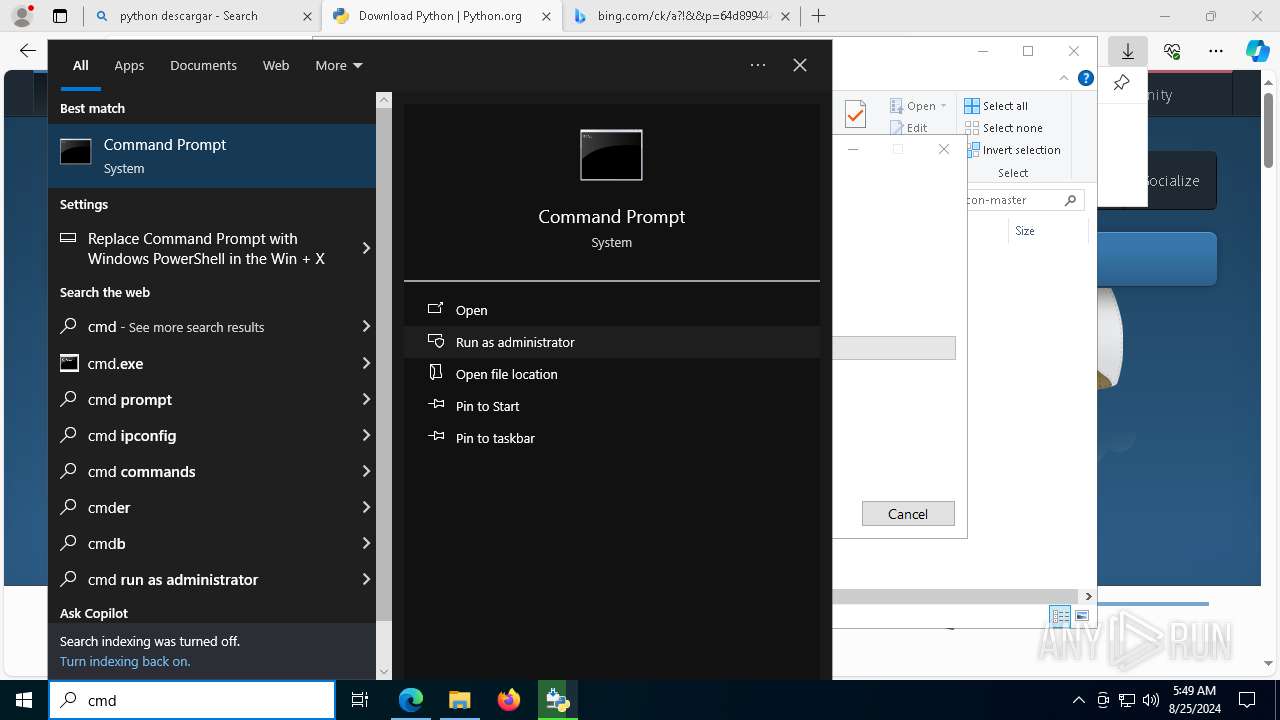Open the Edge profile avatar
1280x720 pixels.
pos(22,16)
